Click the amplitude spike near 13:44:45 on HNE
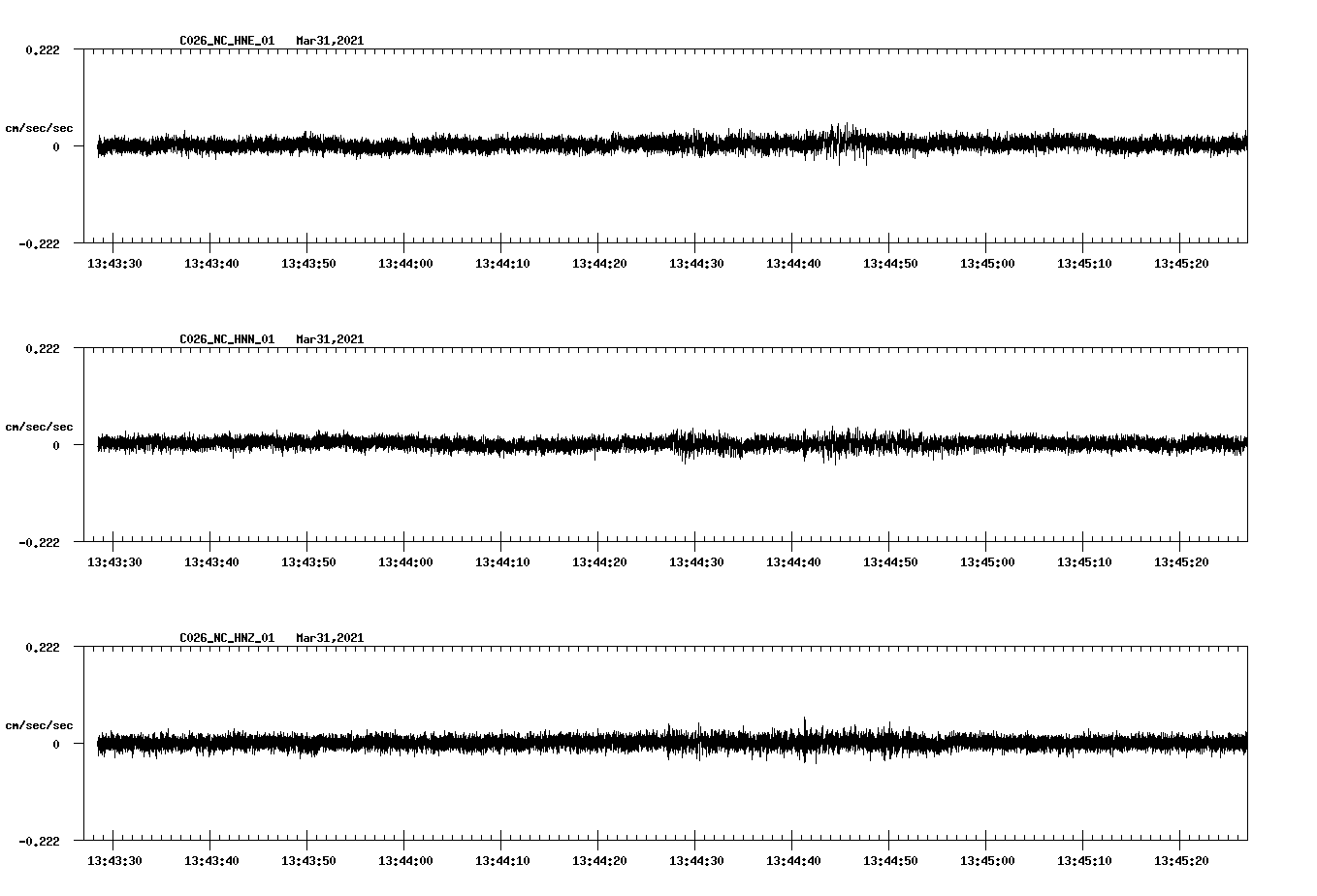The image size is (1317, 896). tap(844, 144)
